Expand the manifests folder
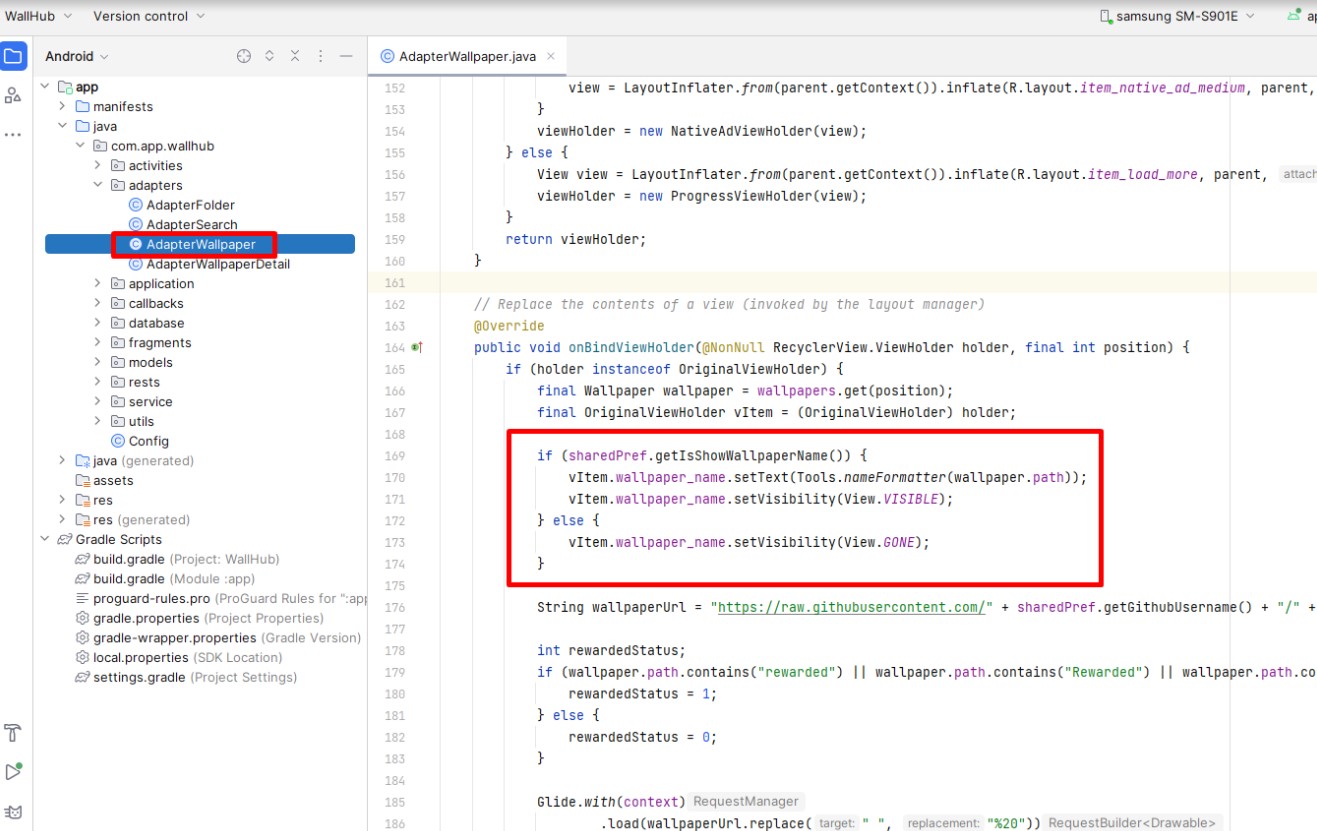This screenshot has width=1317, height=831. click(x=62, y=107)
